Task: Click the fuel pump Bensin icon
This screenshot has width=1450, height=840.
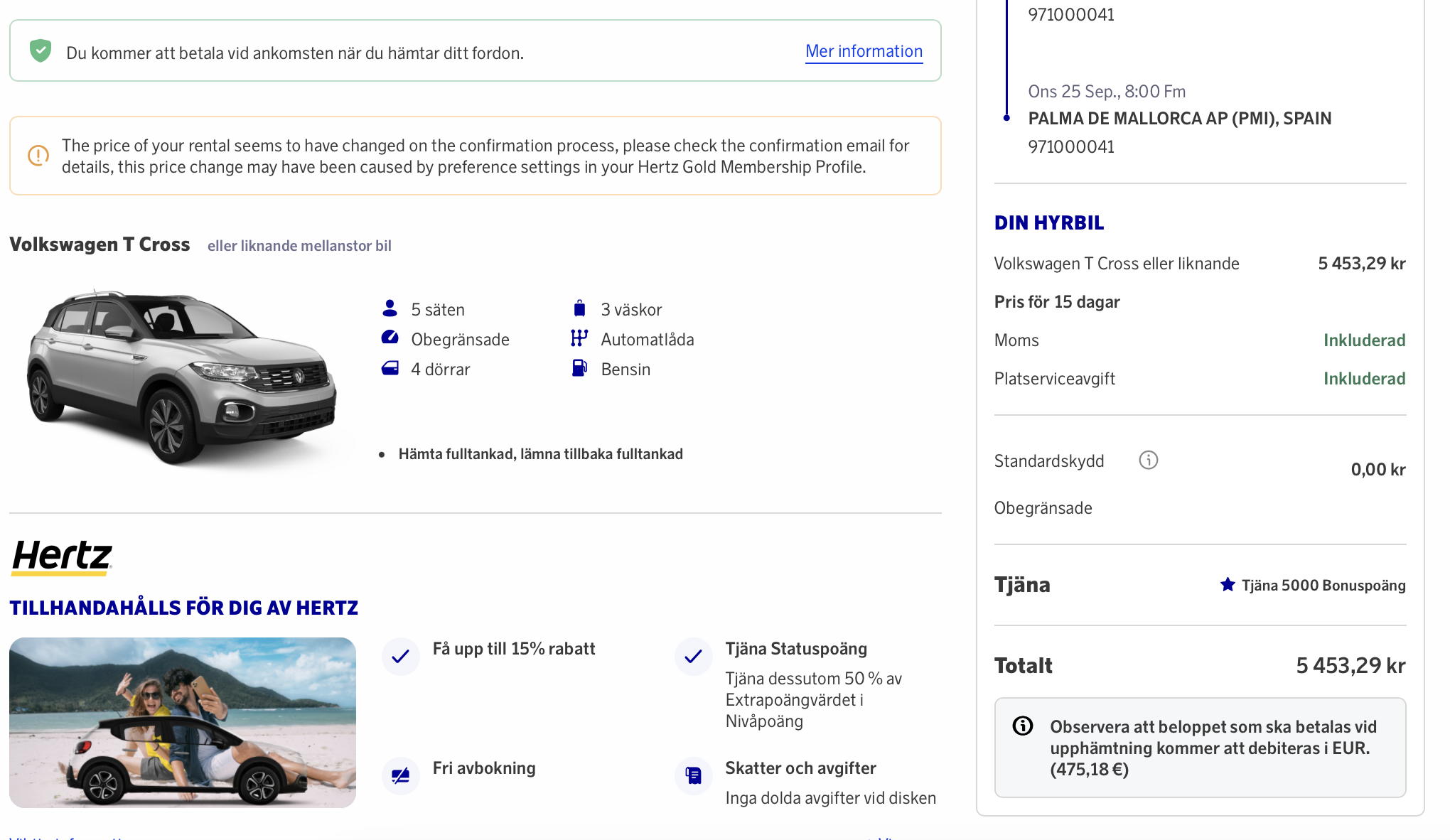Action: pyautogui.click(x=579, y=368)
